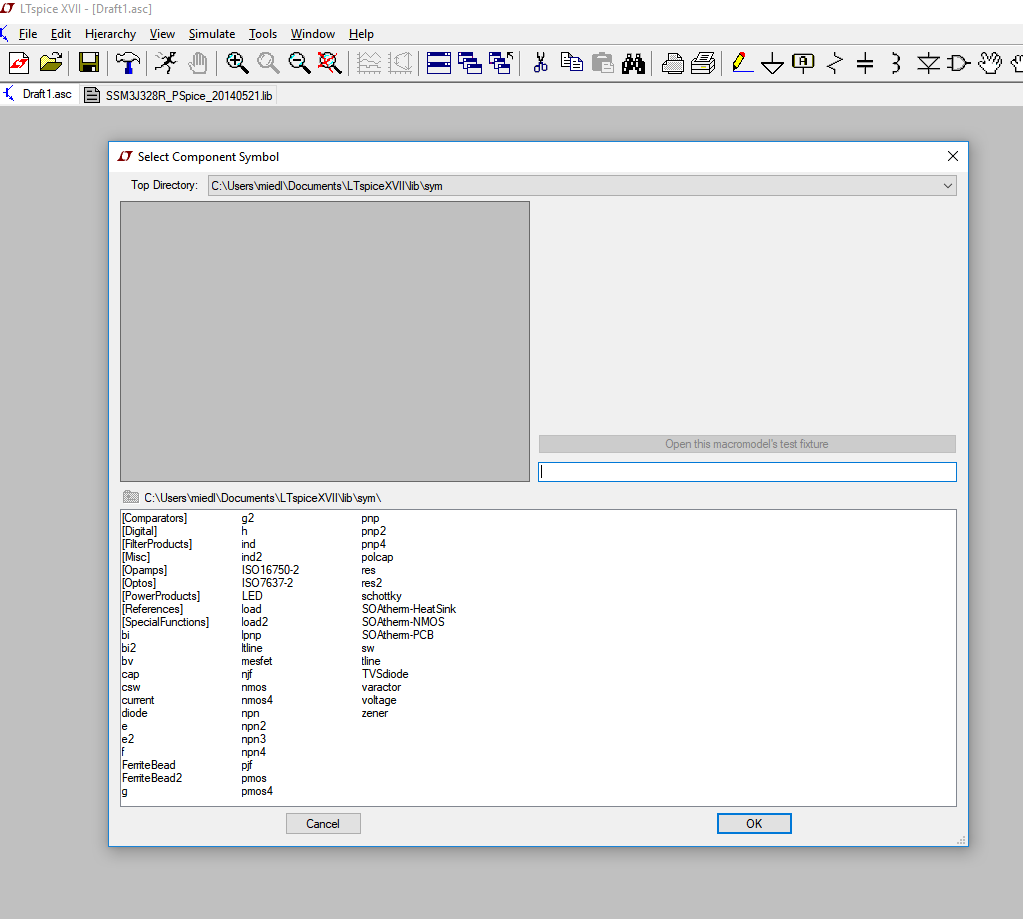Click the Open file folder icon
The image size is (1023, 919).
tap(51, 63)
